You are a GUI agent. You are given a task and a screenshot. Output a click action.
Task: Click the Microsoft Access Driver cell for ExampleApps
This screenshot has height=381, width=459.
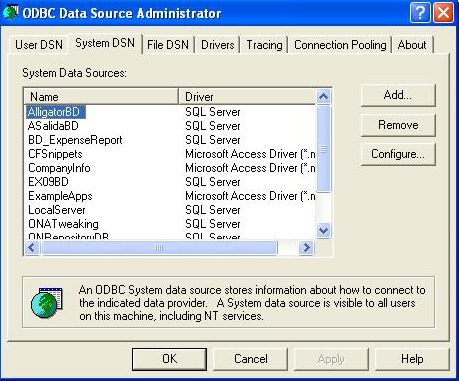[x=250, y=196]
